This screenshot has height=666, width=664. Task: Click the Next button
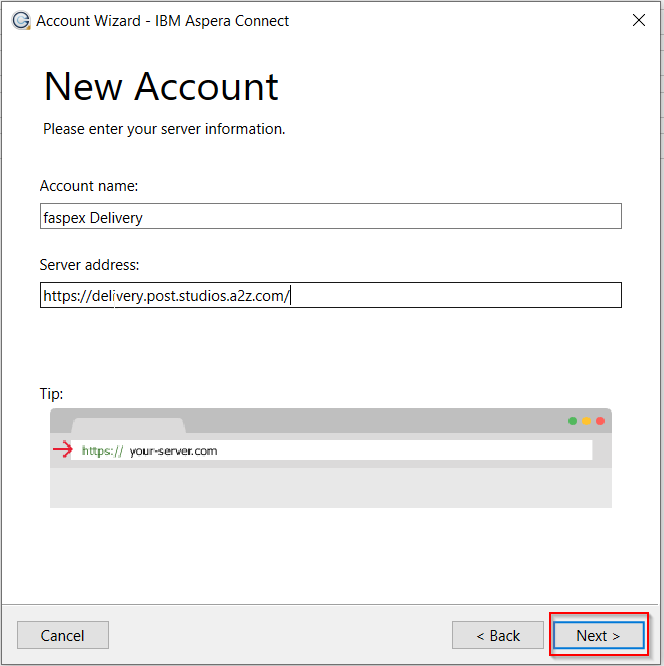point(599,635)
